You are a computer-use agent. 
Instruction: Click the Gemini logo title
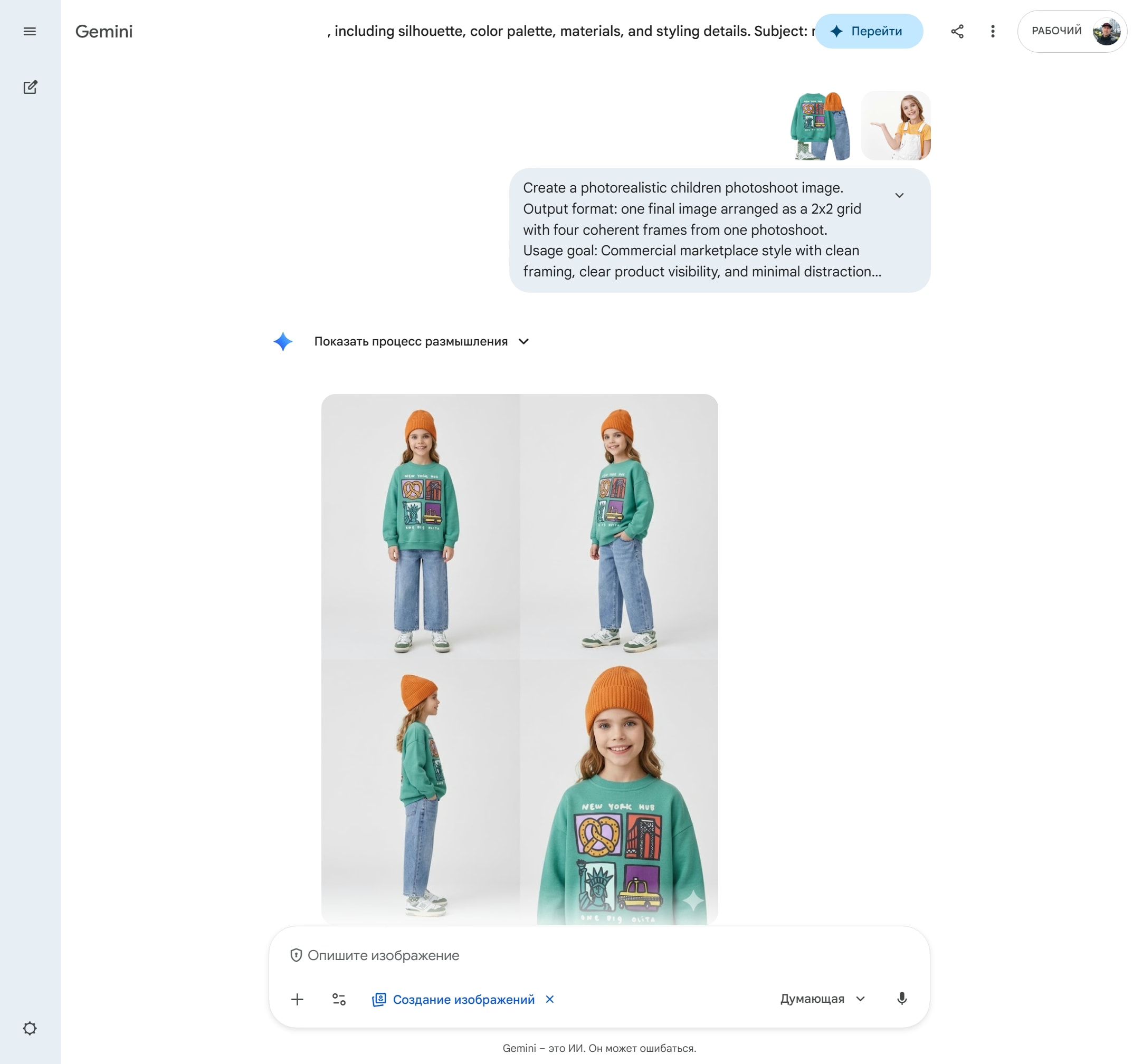(104, 31)
